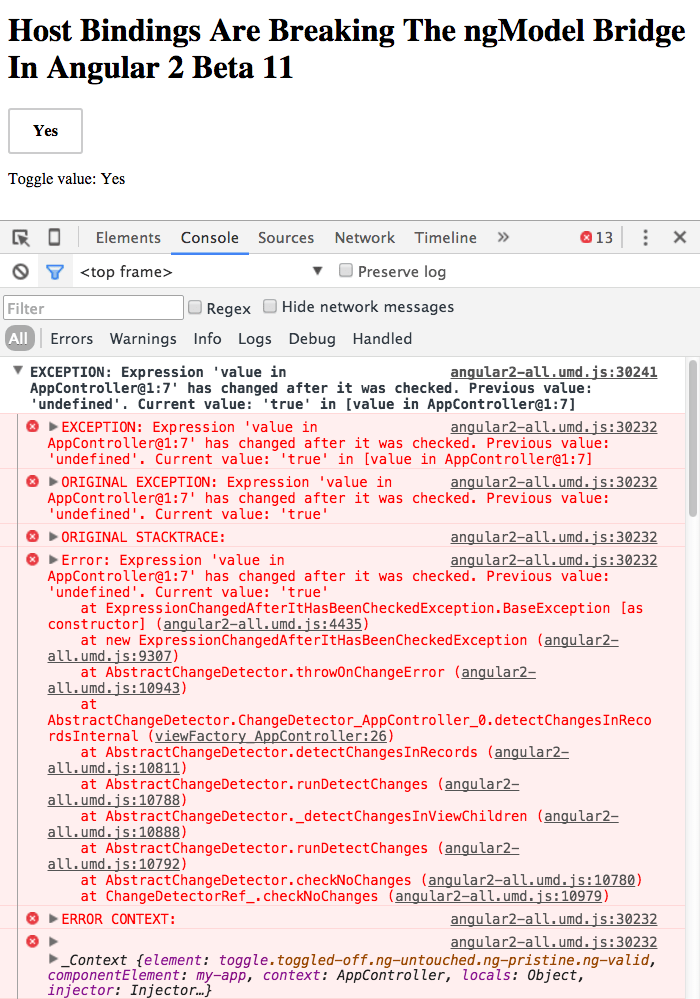Click the 'Toggle value: Yes' text
Screen dimensions: 700x999
click(67, 179)
